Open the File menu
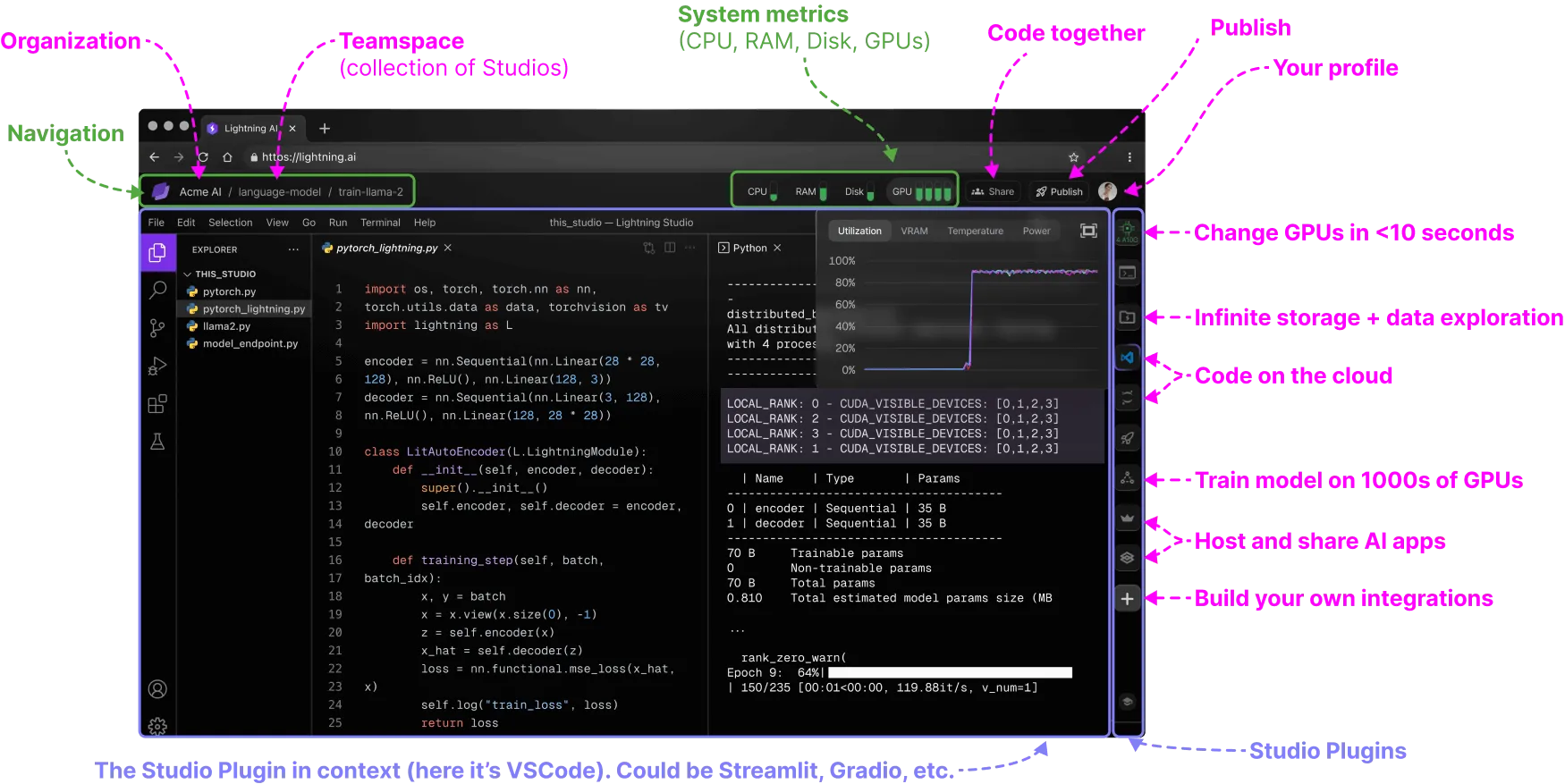 click(156, 223)
